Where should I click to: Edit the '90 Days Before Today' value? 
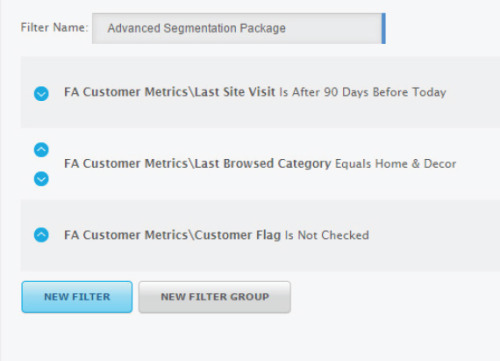(x=385, y=92)
